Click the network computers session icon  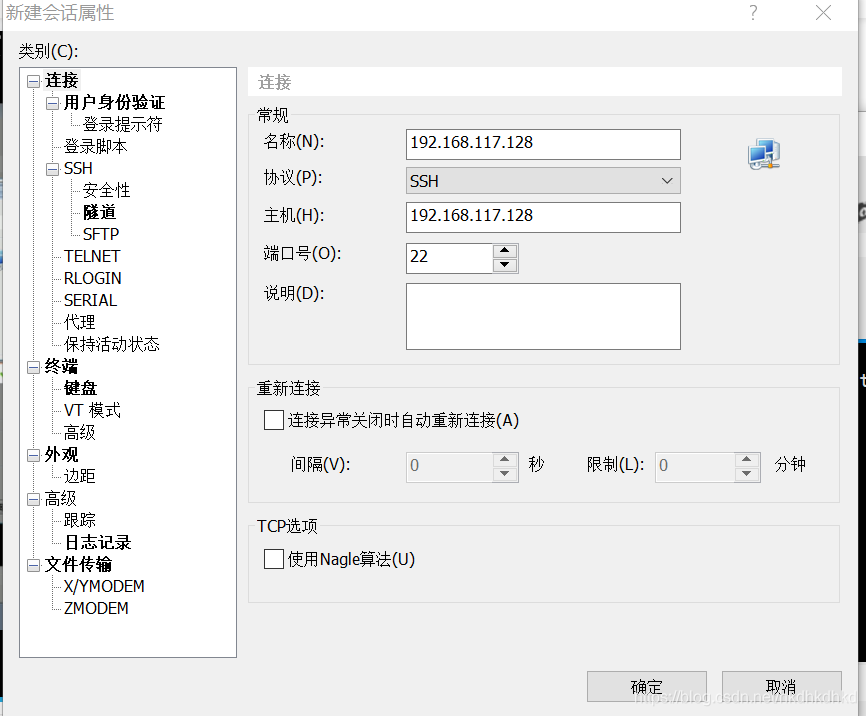click(x=764, y=154)
